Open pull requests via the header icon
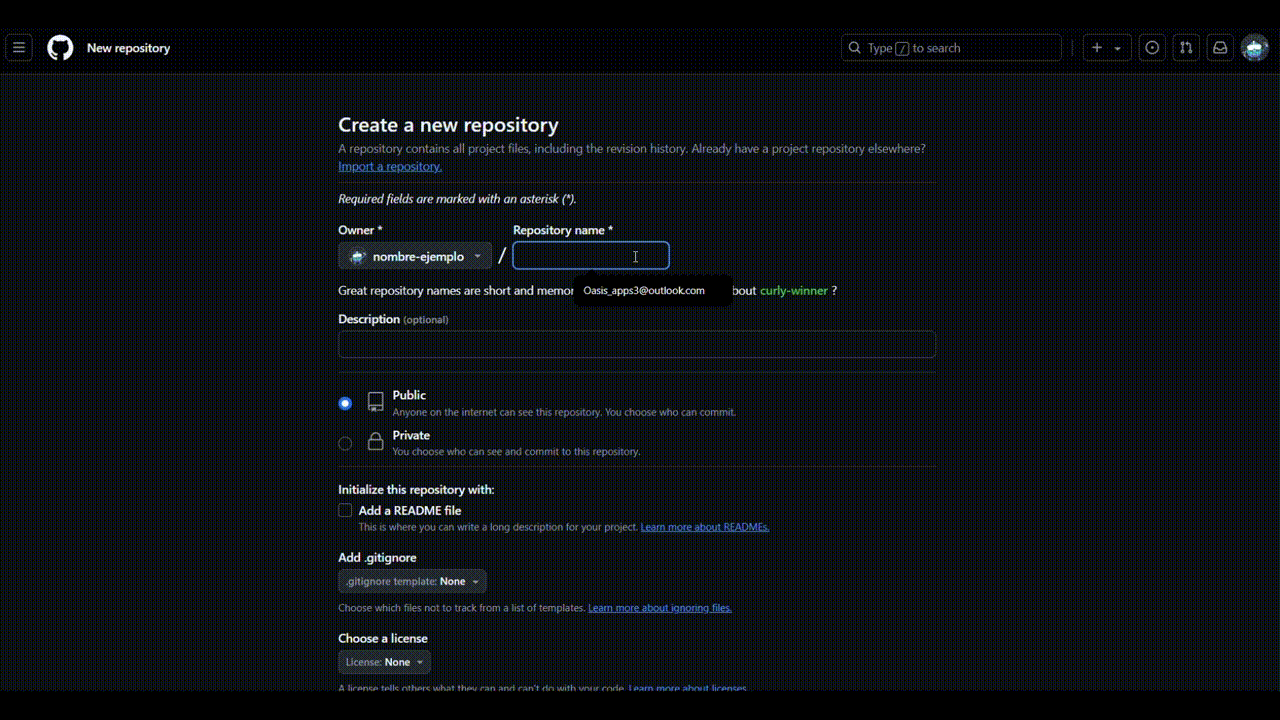Screen dimensions: 1280x720 (x=1186, y=47)
